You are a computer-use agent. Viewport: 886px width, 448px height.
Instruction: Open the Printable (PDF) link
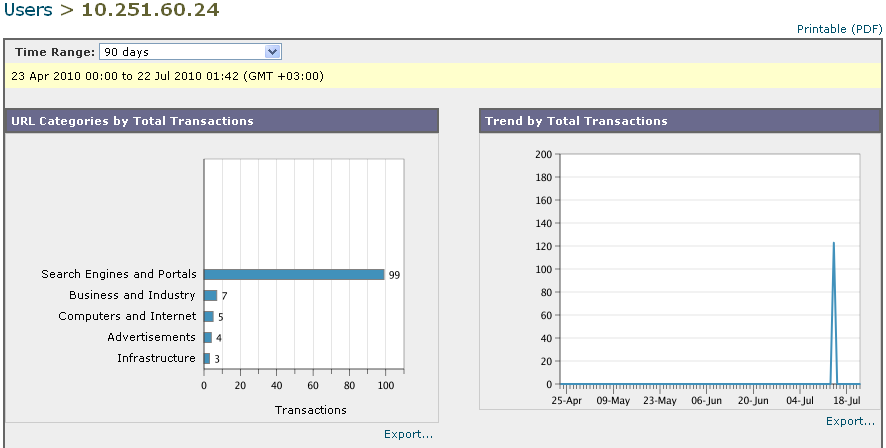839,29
